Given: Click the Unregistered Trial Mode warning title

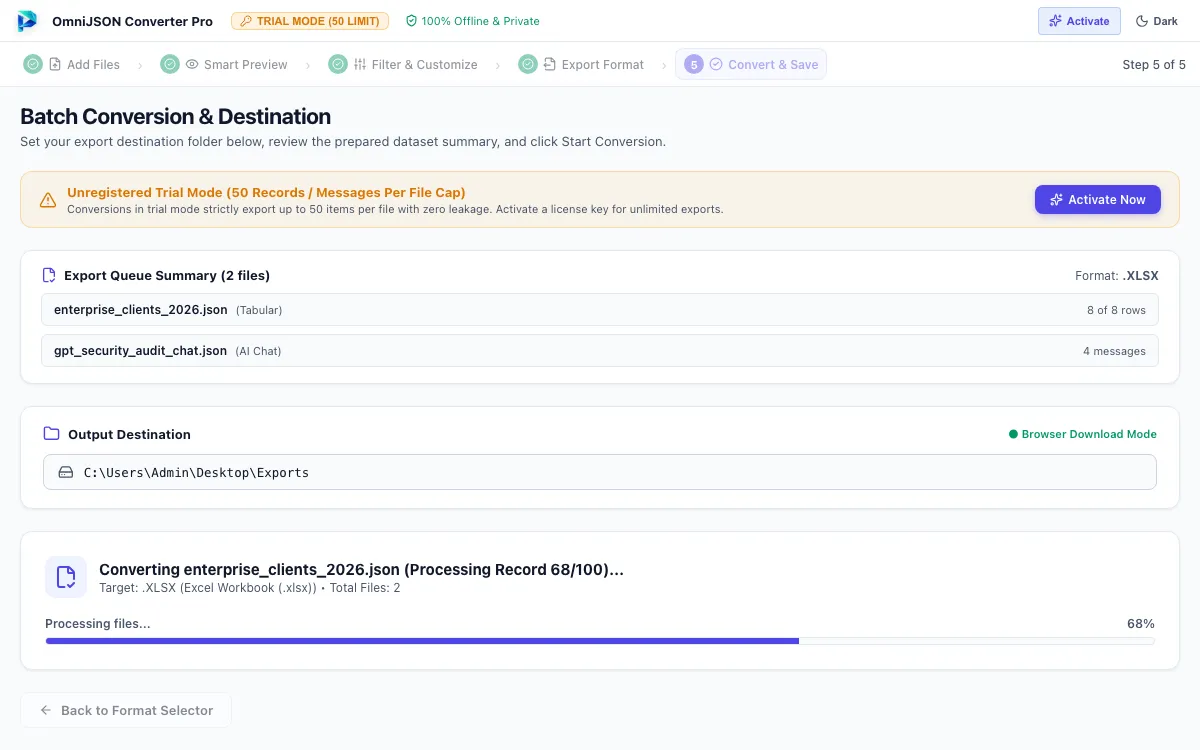Looking at the screenshot, I should [x=266, y=192].
